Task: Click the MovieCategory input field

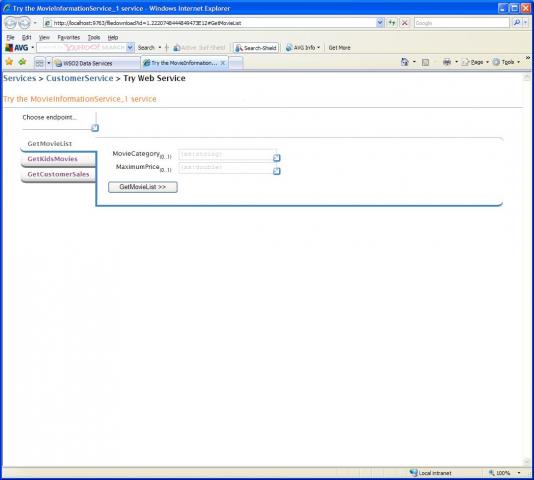Action: 226,154
